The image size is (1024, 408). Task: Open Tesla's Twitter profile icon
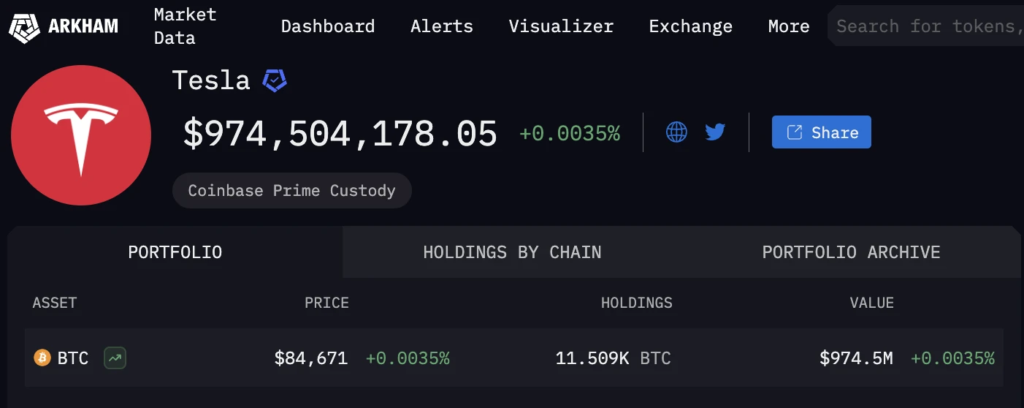coord(715,132)
